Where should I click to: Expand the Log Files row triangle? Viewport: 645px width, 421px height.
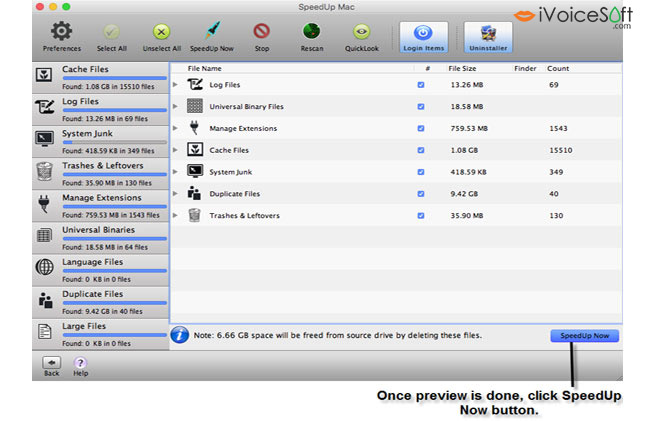coord(175,84)
